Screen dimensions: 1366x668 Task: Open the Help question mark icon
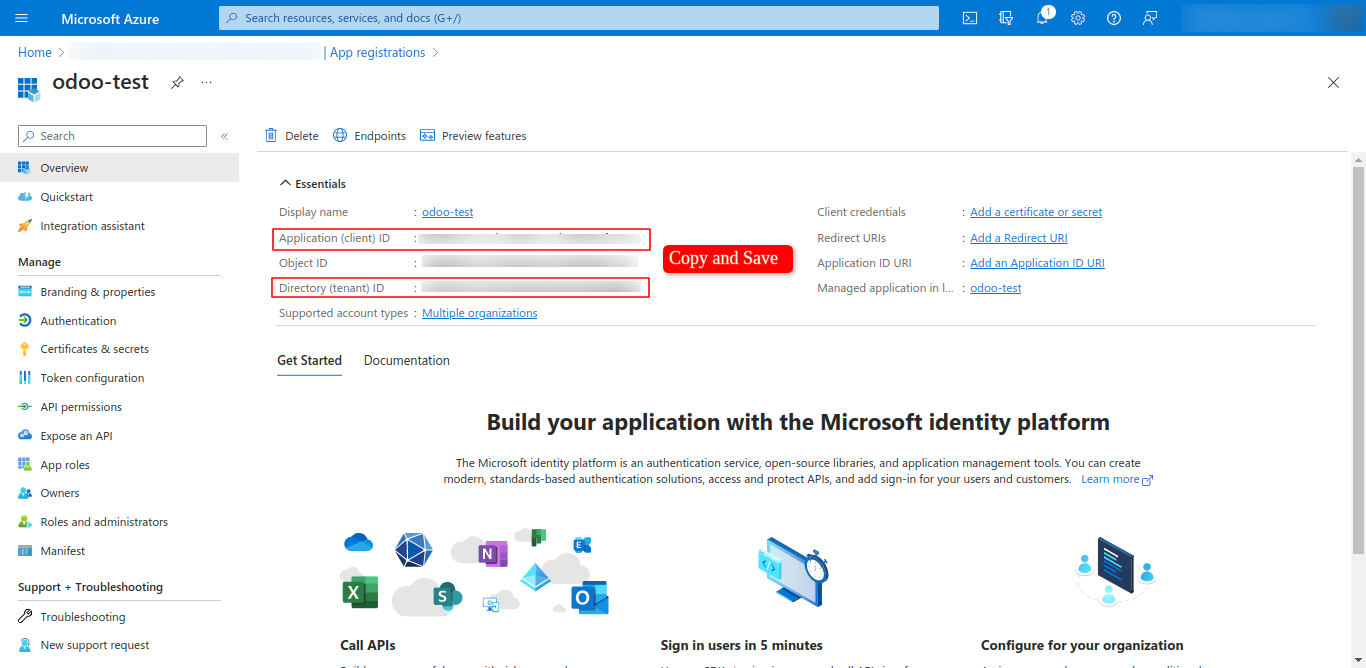pos(1114,18)
